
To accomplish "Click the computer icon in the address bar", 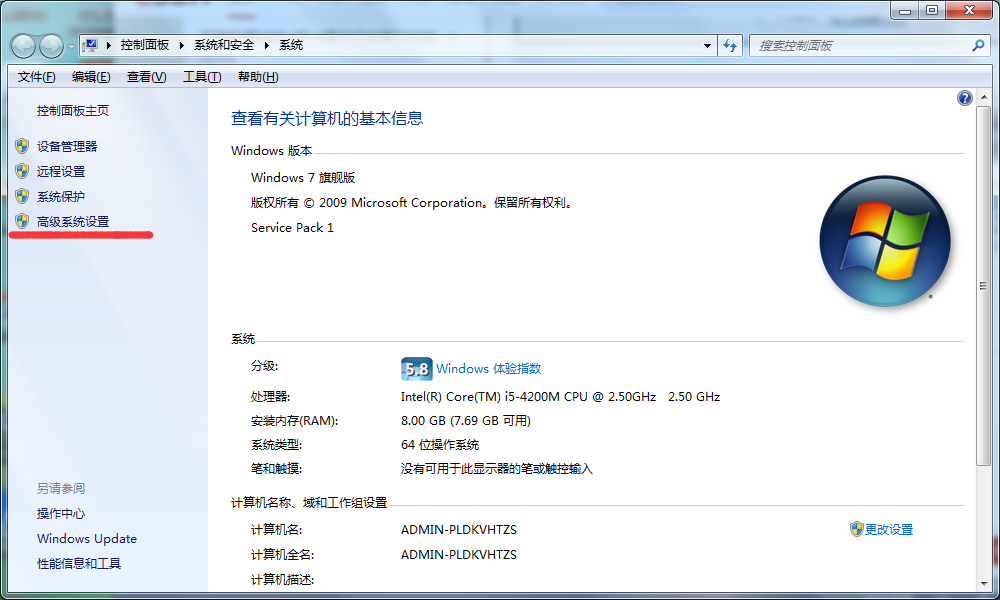I will [x=91, y=45].
